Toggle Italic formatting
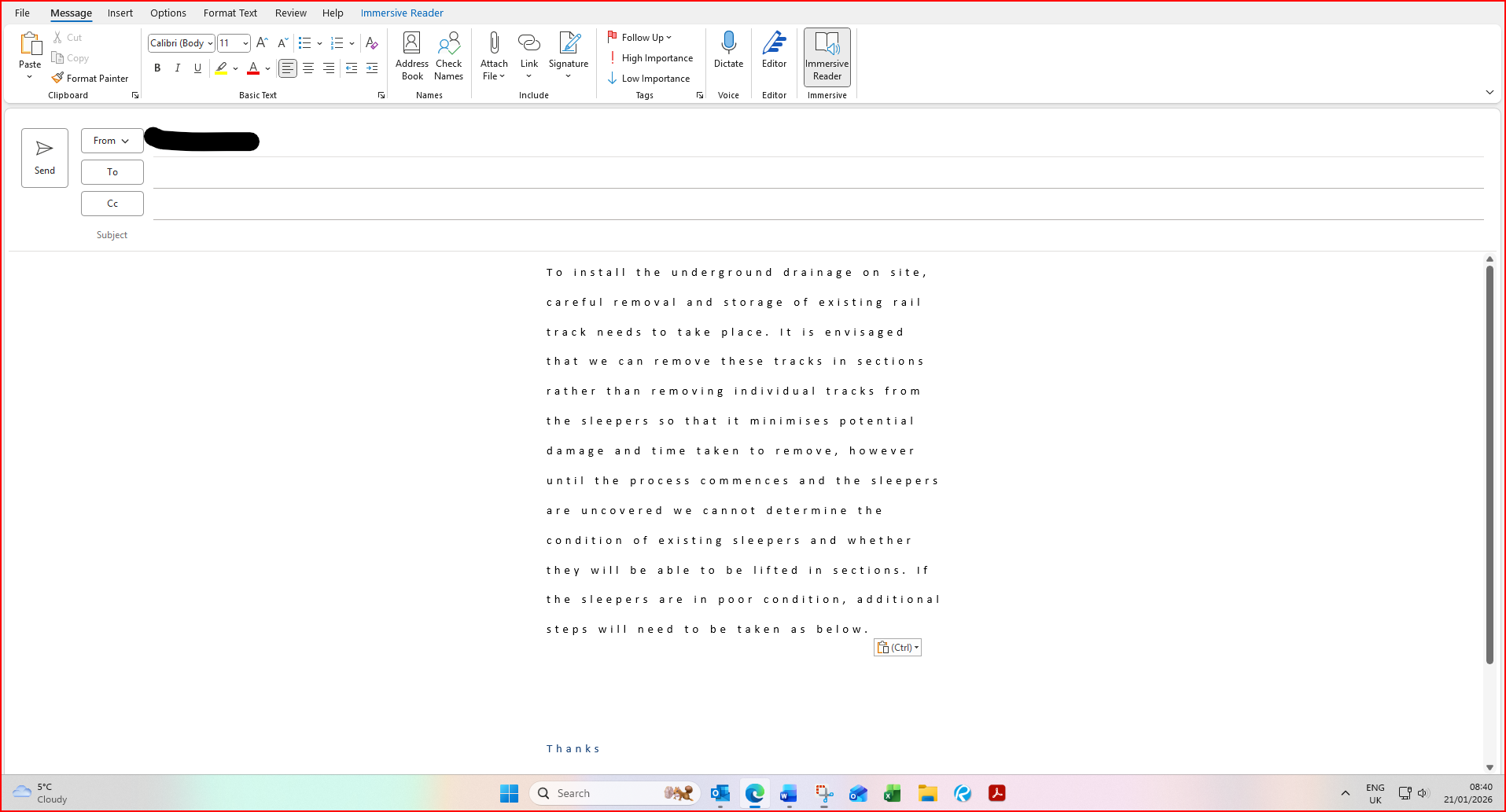 pyautogui.click(x=178, y=68)
